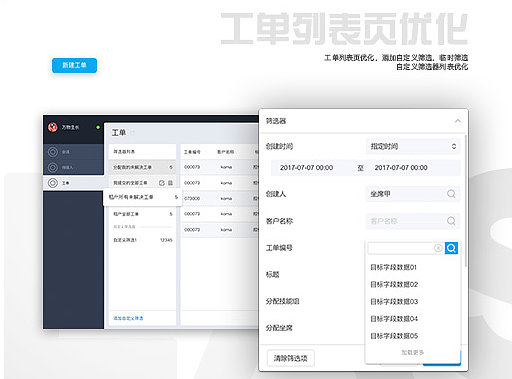Click the 客户名称 table column header
The image size is (512, 379).
[226, 152]
